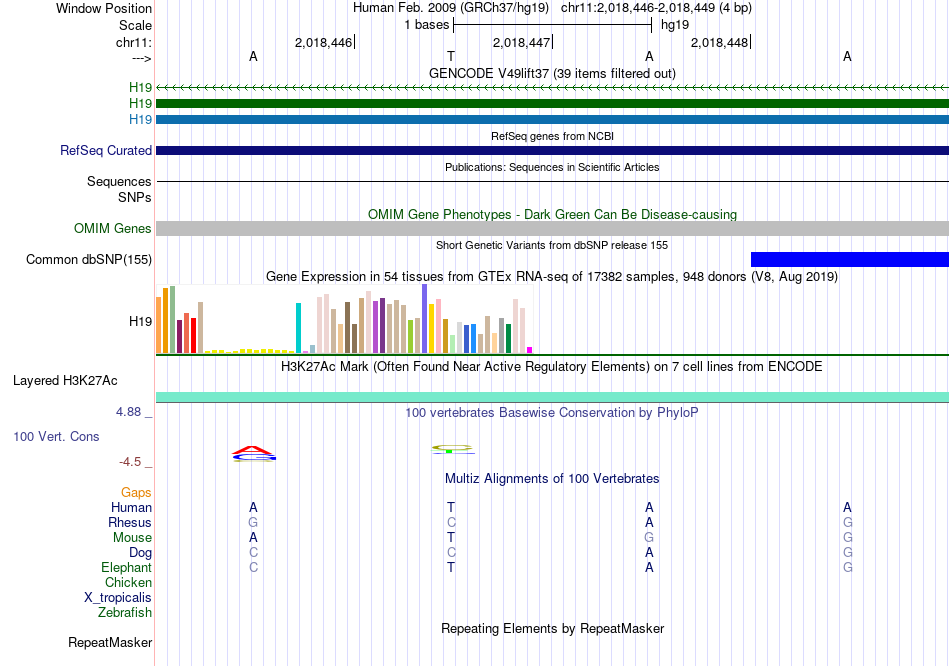Screen dimensions: 950x666
Task: Open the RefSeq Curated track label
Action: pos(105,150)
